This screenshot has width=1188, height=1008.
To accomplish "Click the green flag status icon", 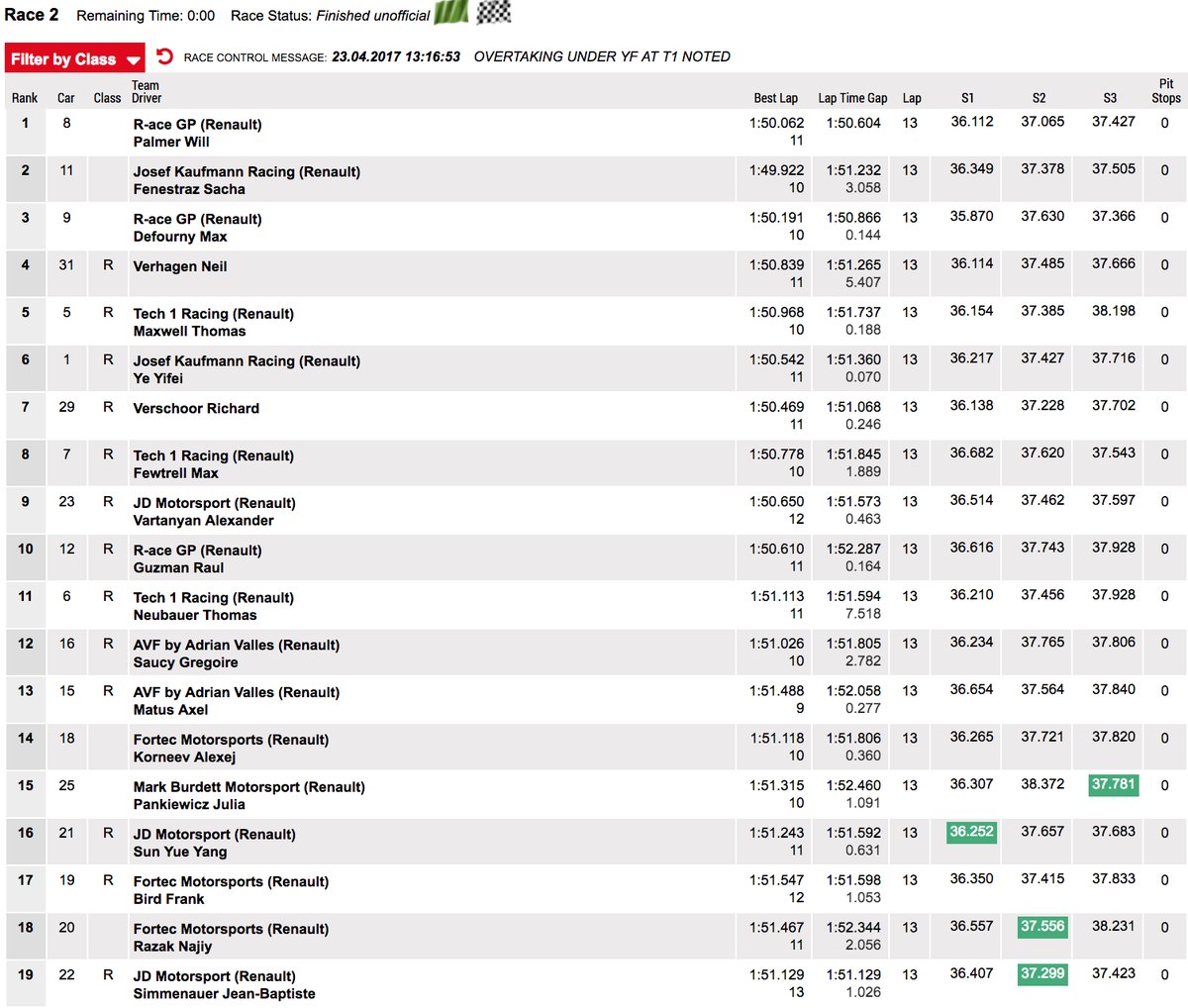I will [x=451, y=13].
